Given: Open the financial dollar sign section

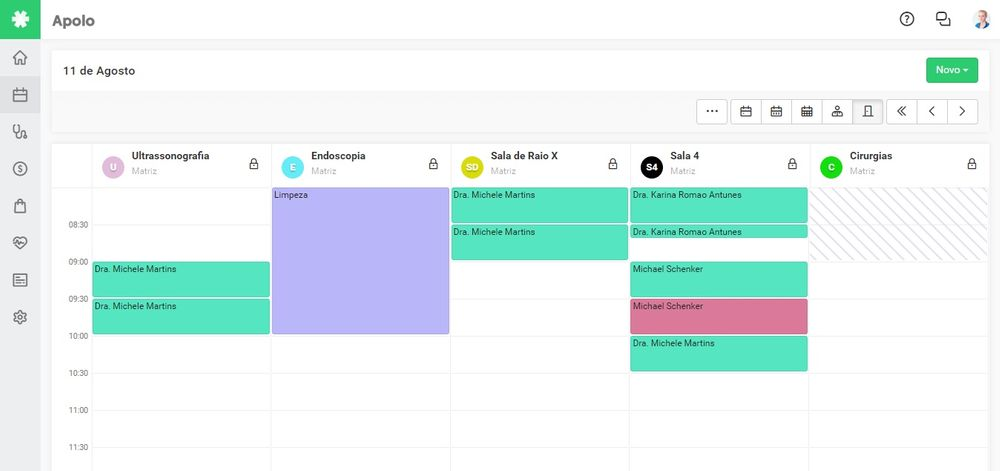Looking at the screenshot, I should [x=20, y=169].
